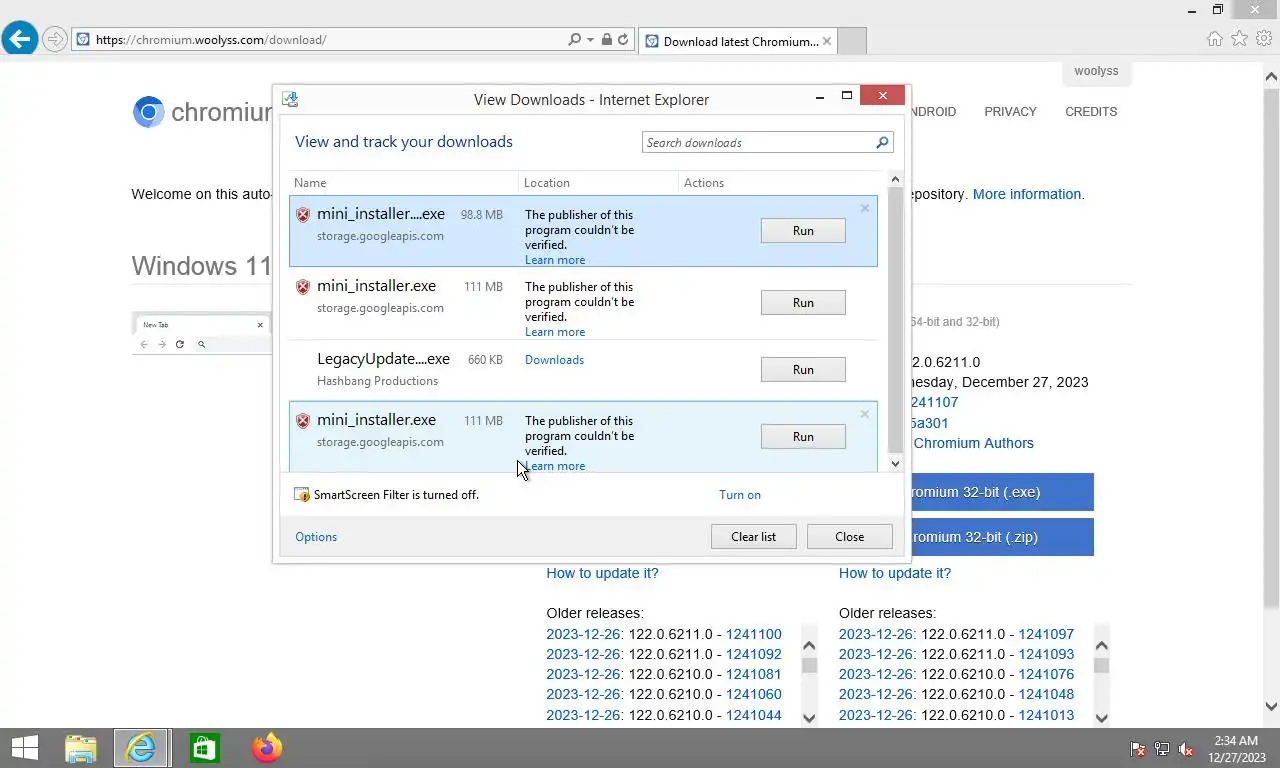1280x768 pixels.
Task: Click the Search downloads input field
Action: tap(758, 143)
